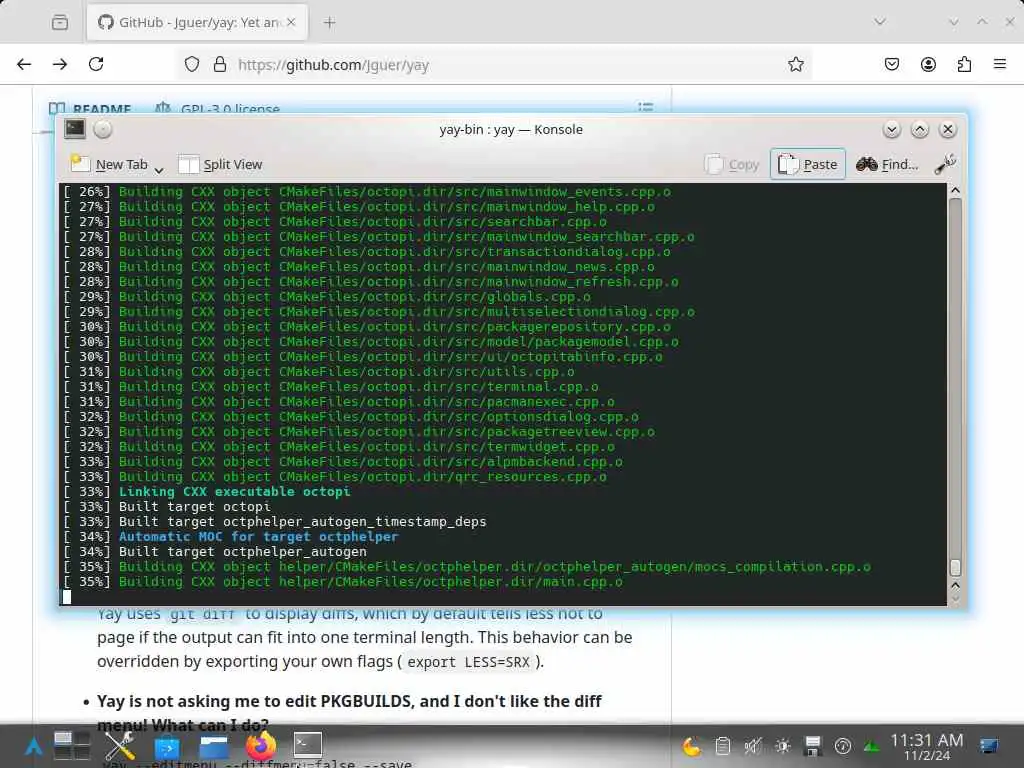Switch to Konsole from the taskbar
1024x768 pixels.
pyautogui.click(x=307, y=744)
